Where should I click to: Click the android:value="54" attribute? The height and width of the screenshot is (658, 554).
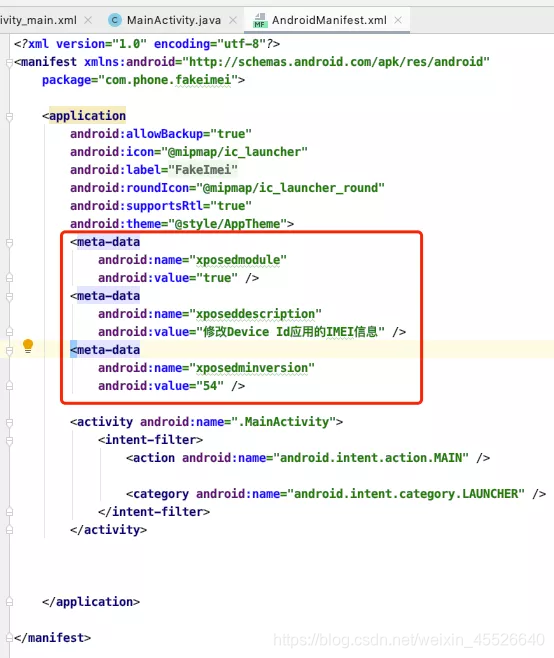(x=161, y=386)
